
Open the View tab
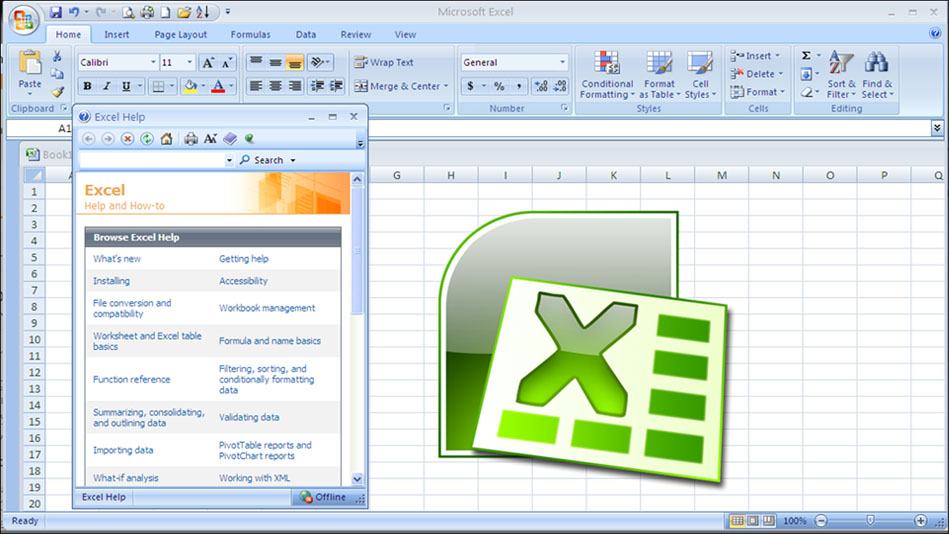coord(405,35)
